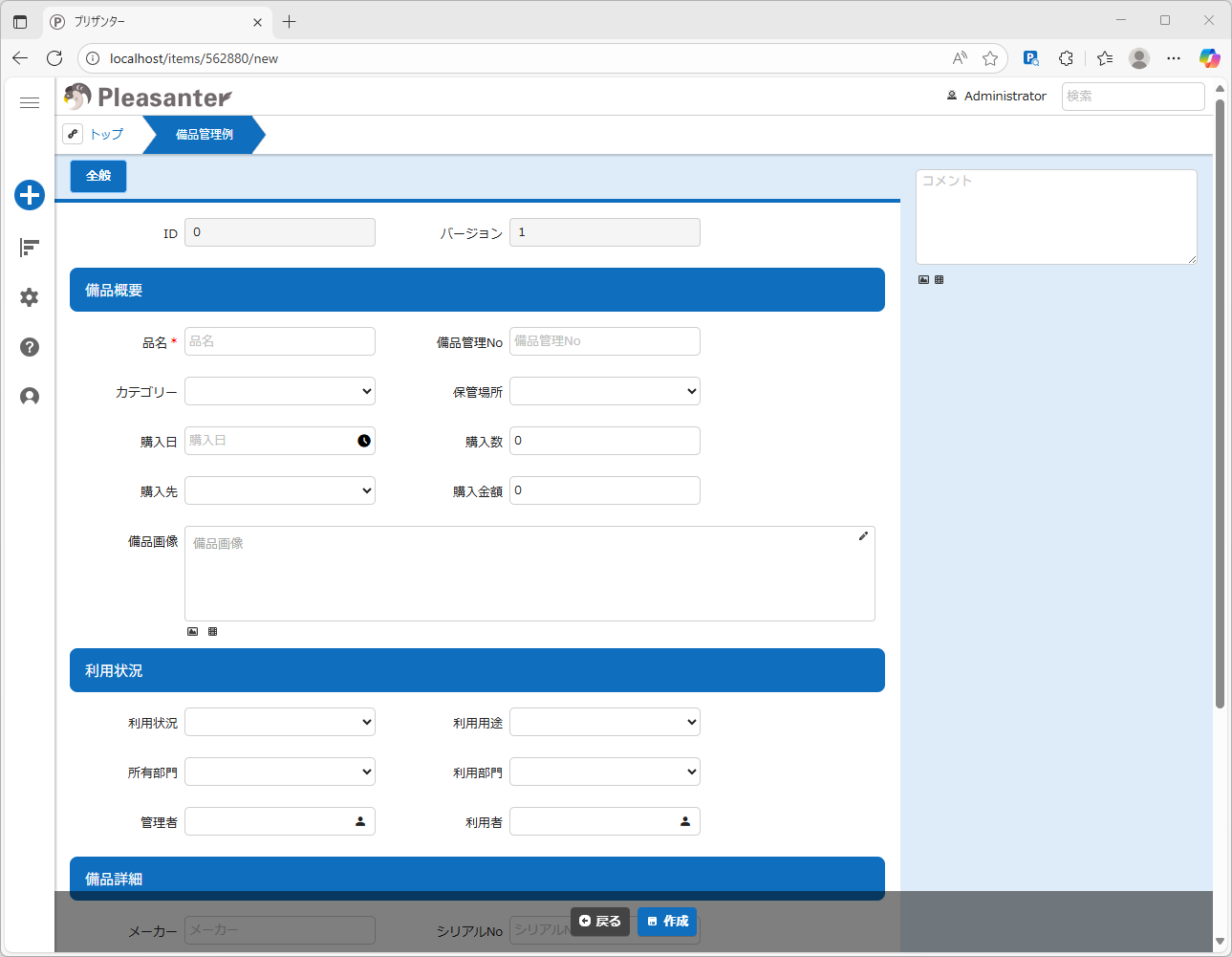
Task: Click the person icon in 管理者 field
Action: click(x=360, y=821)
